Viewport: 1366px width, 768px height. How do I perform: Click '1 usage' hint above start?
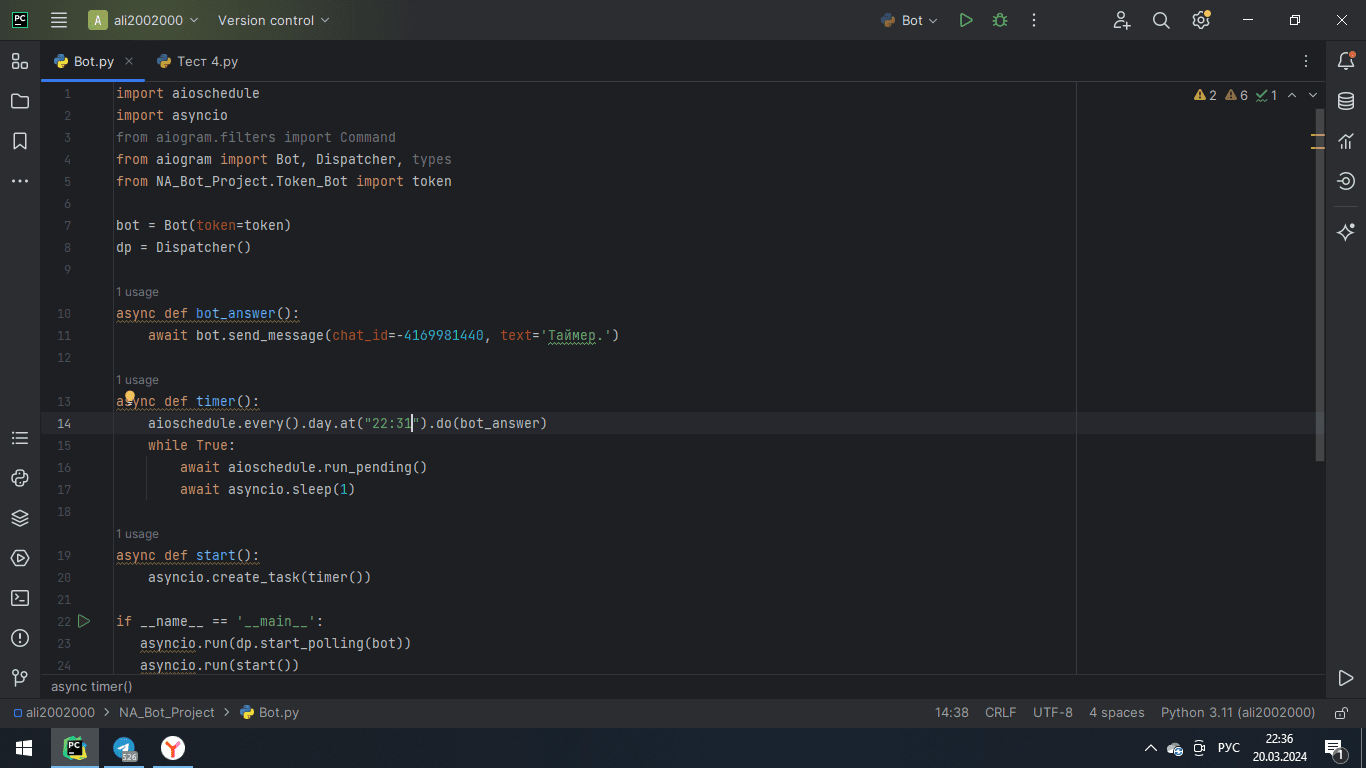click(x=137, y=534)
